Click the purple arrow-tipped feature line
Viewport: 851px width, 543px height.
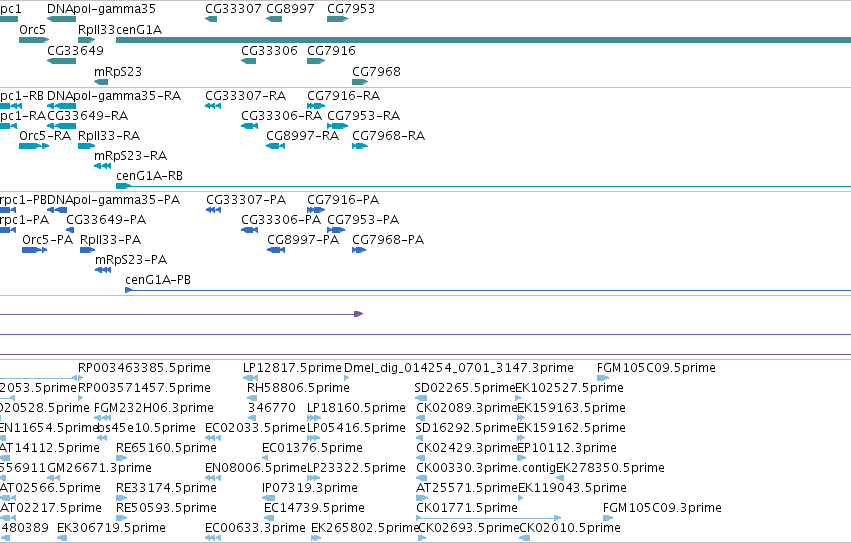click(x=181, y=314)
